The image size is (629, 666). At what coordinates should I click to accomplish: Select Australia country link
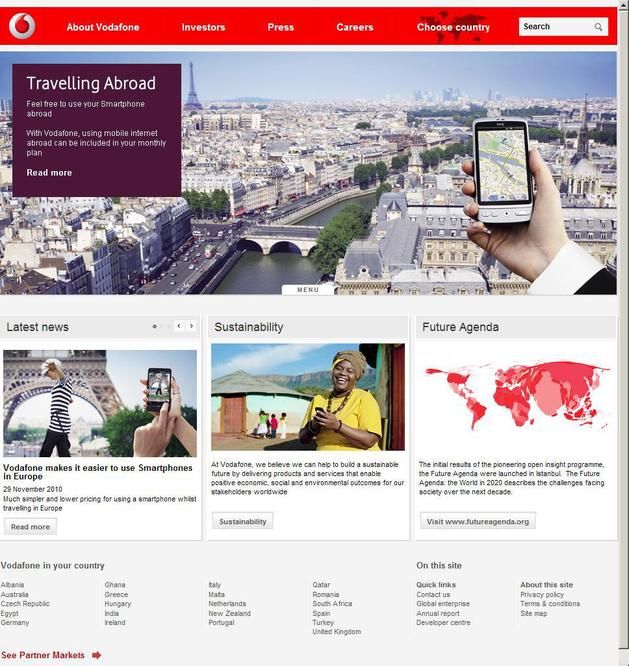(x=15, y=594)
